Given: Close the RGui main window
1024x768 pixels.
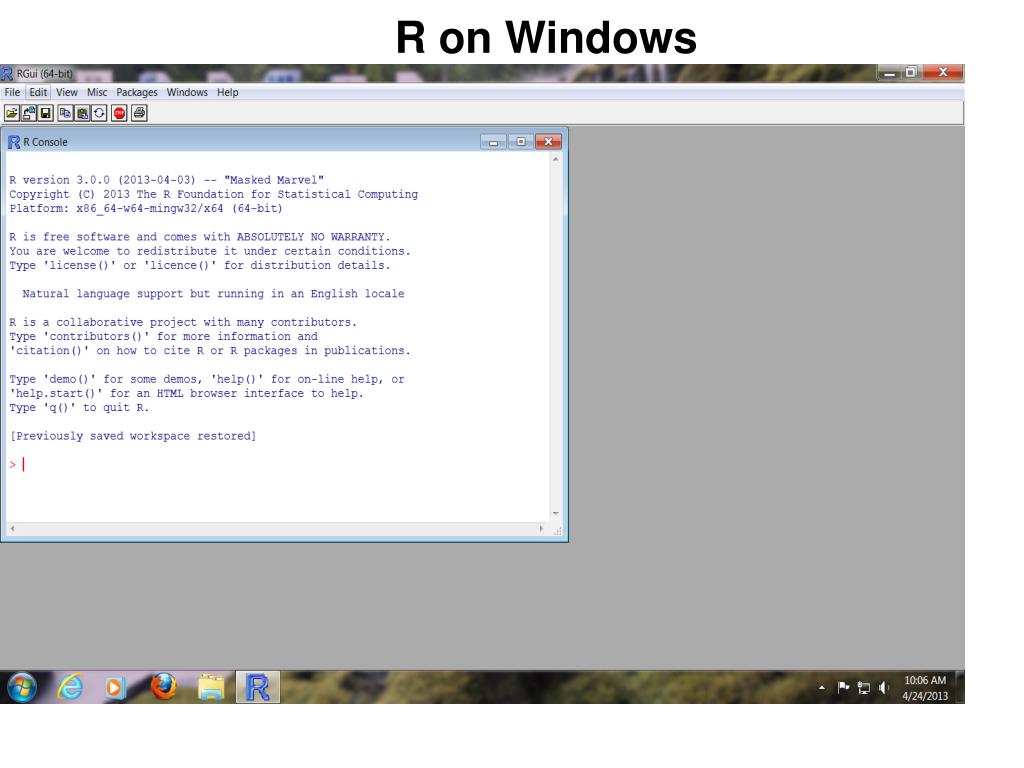Looking at the screenshot, I should [943, 72].
